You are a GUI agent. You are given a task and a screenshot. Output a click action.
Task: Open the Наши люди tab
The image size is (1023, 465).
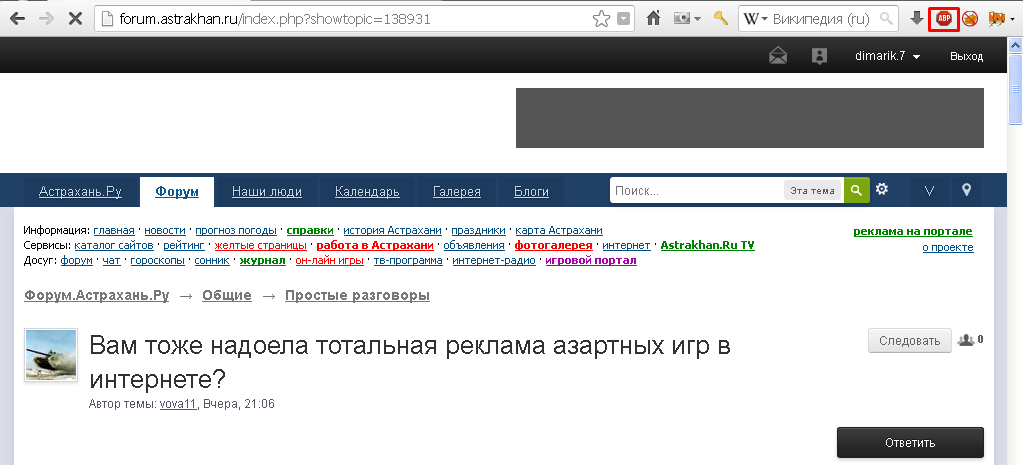point(267,192)
